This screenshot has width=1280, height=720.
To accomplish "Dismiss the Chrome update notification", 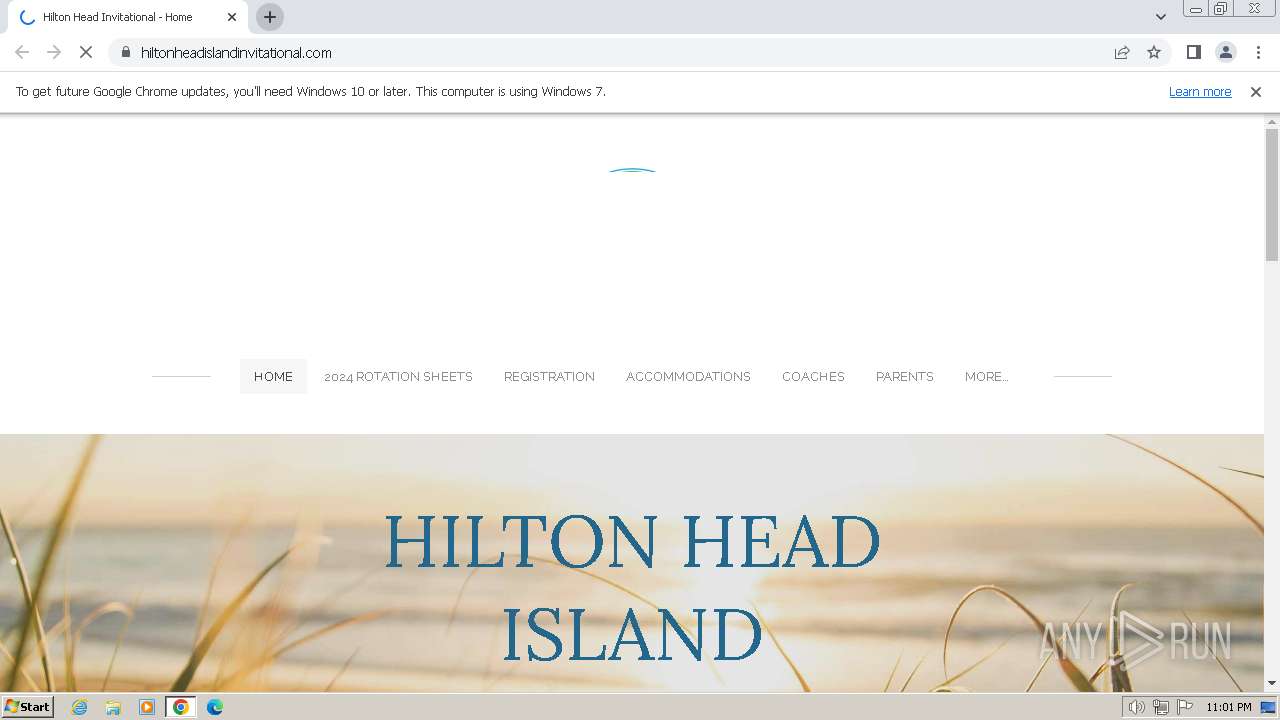I will click(x=1256, y=91).
